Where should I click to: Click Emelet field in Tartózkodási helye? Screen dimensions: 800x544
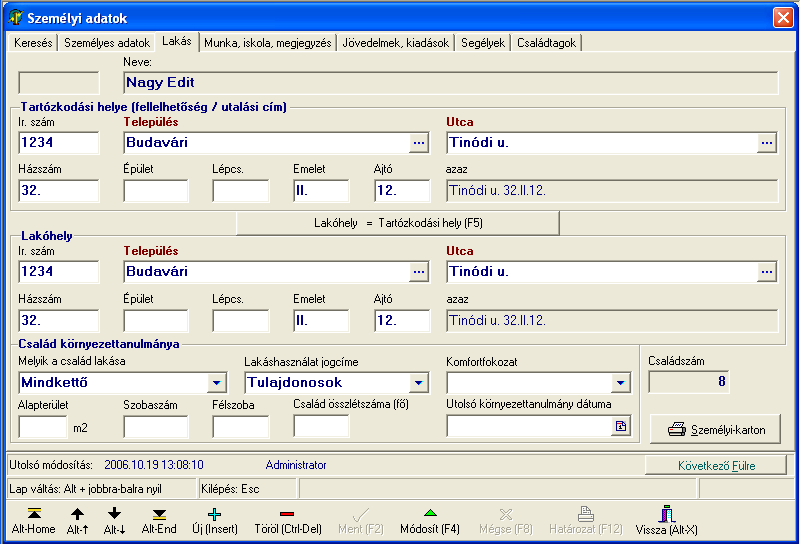click(x=321, y=191)
